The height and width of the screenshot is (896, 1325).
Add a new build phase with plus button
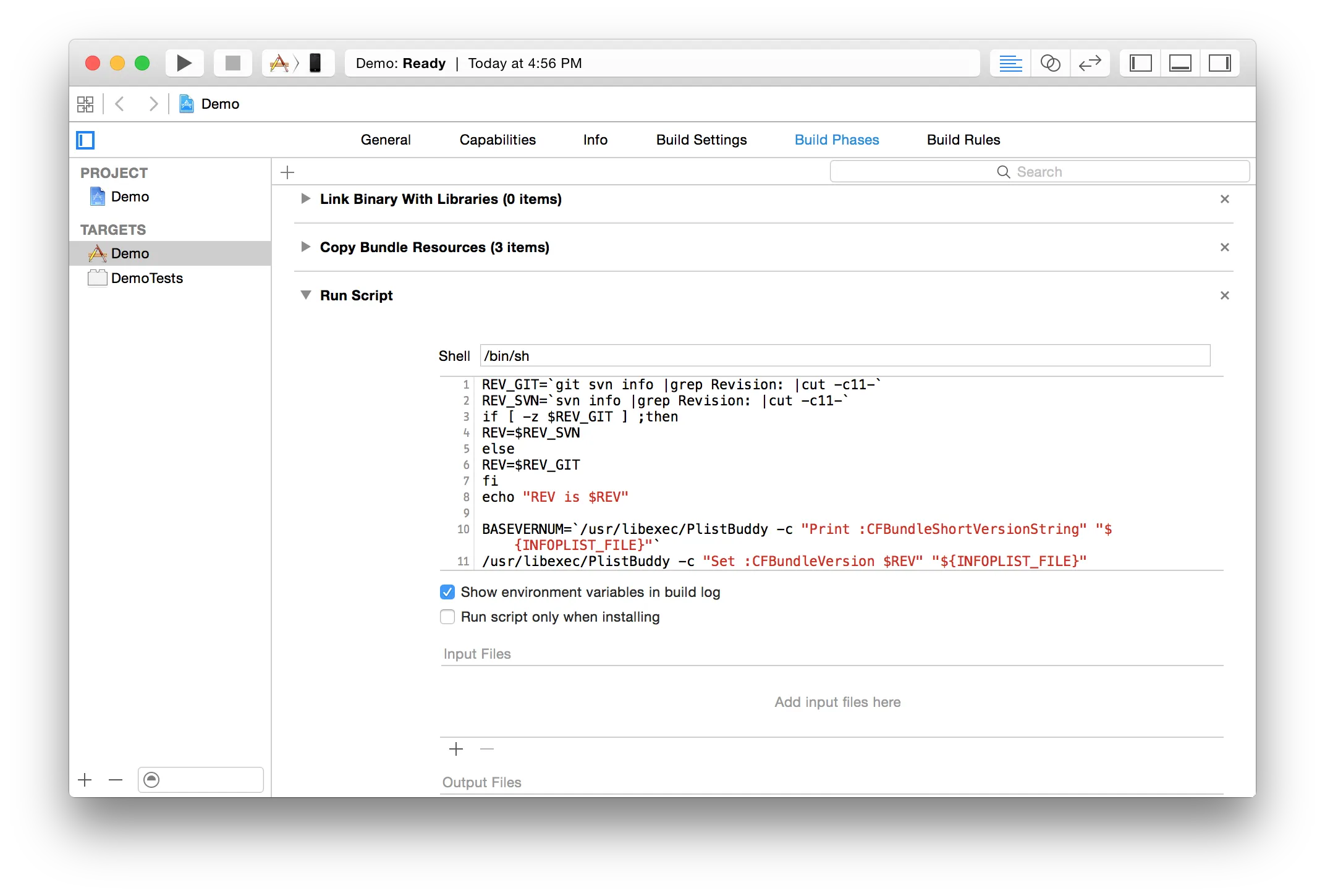point(287,172)
